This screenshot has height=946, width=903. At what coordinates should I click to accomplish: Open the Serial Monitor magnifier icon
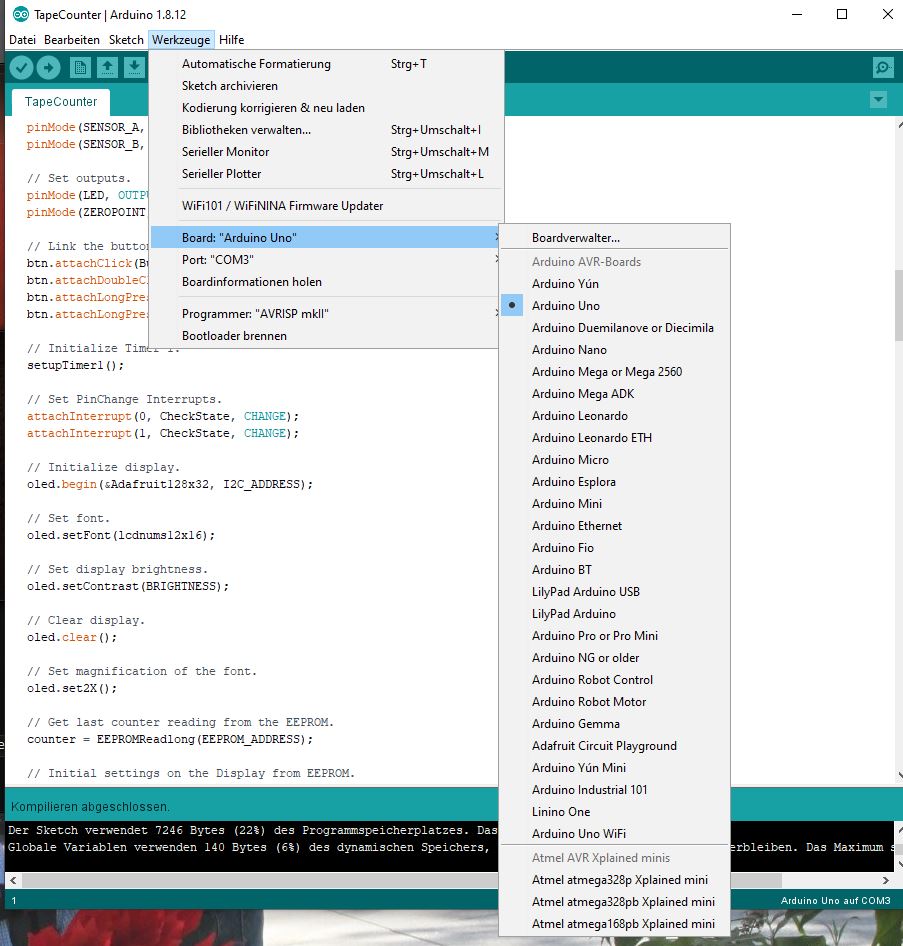[883, 67]
